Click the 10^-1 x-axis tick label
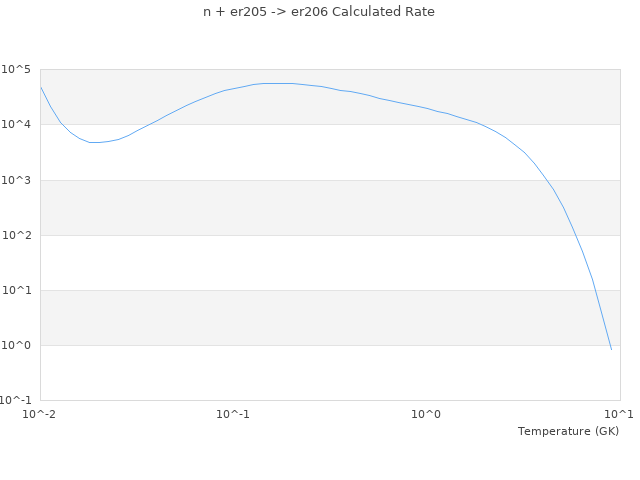The image size is (640, 480). pyautogui.click(x=233, y=414)
